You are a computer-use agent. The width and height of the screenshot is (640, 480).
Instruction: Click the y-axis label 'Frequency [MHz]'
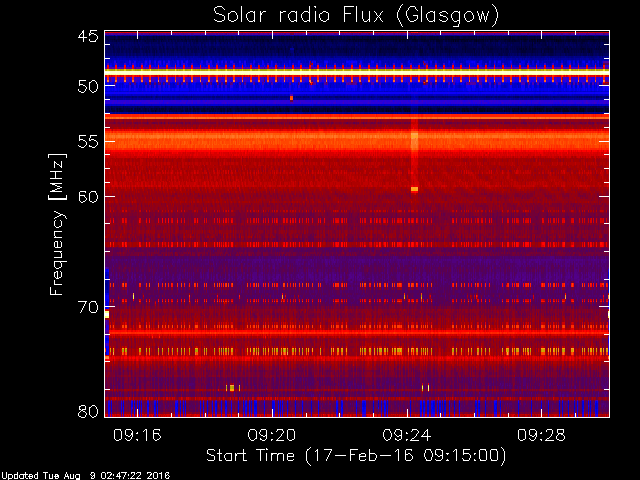click(x=57, y=224)
